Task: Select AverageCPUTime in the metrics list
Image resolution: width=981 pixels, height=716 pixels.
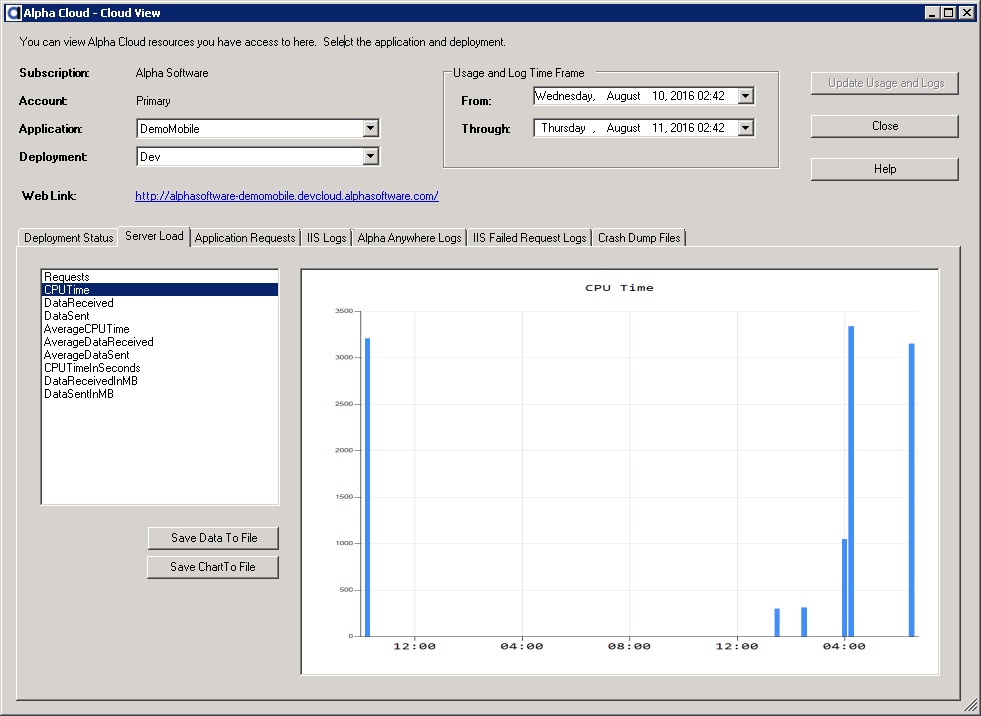Action: click(160, 329)
